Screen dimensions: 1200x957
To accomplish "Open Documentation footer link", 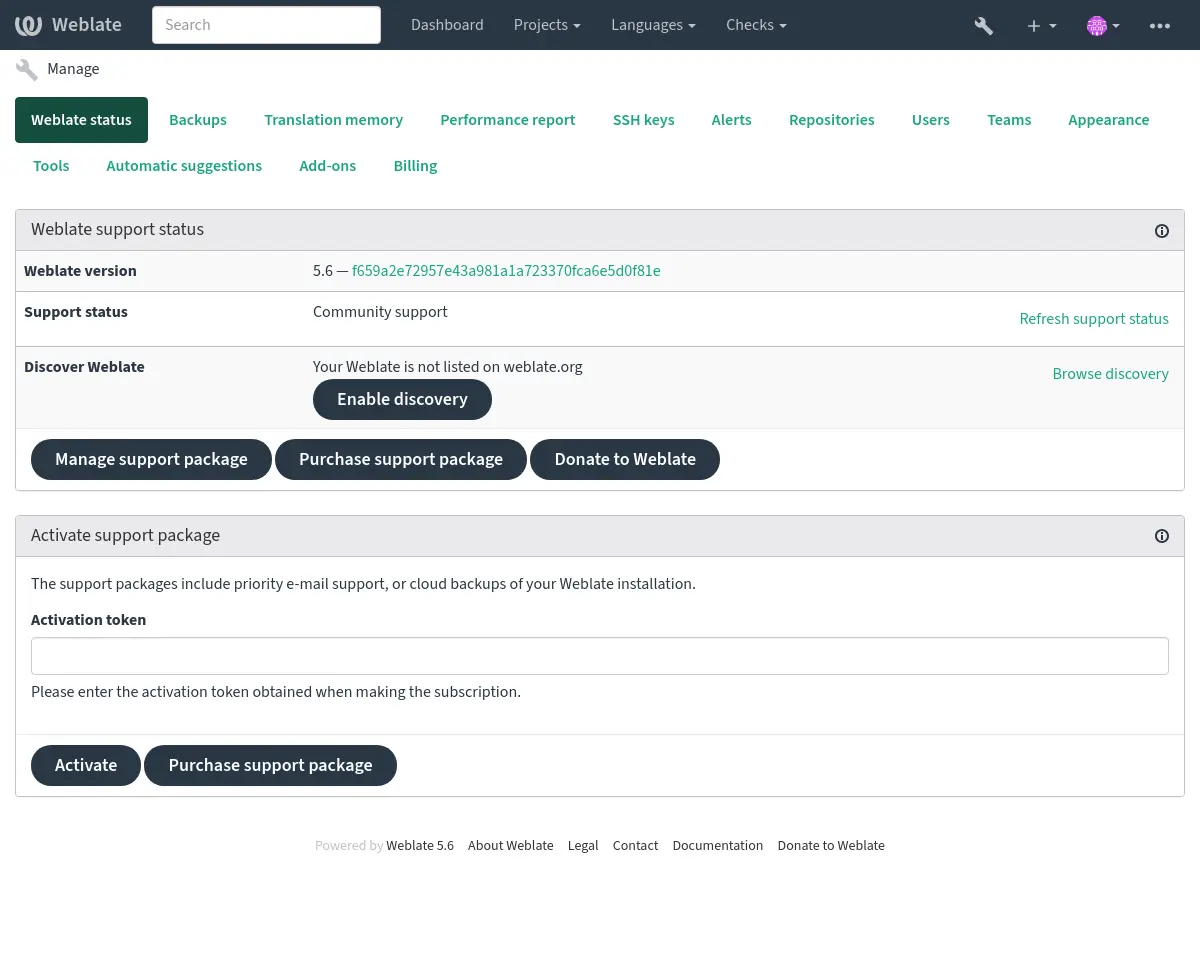I will pyautogui.click(x=717, y=846).
